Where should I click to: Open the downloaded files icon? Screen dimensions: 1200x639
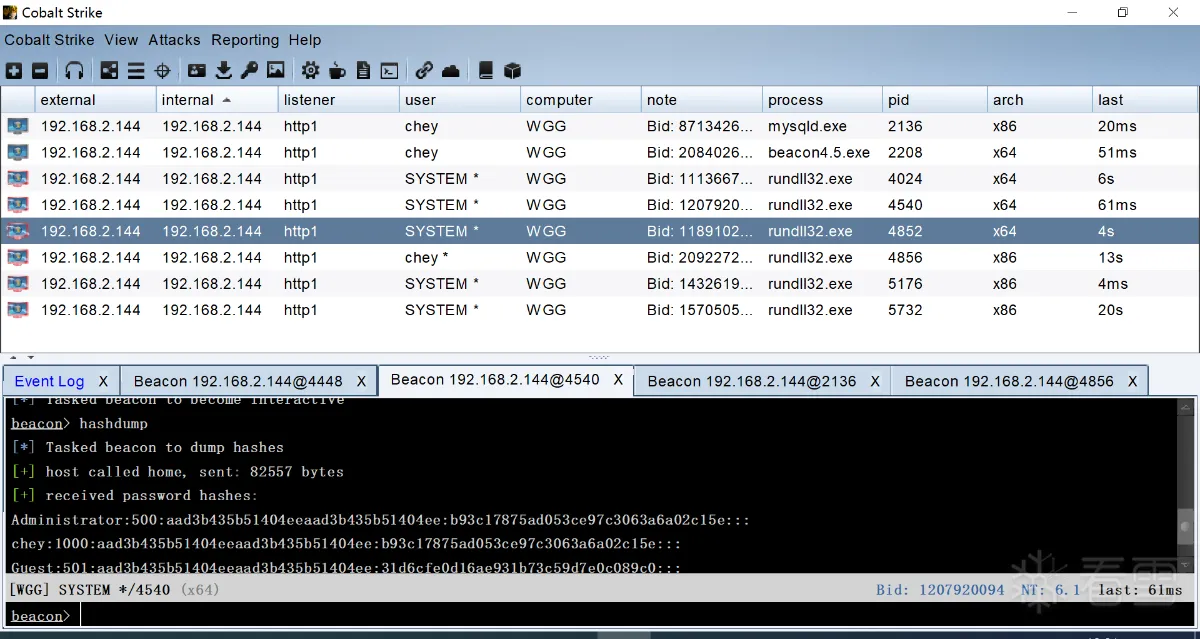224,71
